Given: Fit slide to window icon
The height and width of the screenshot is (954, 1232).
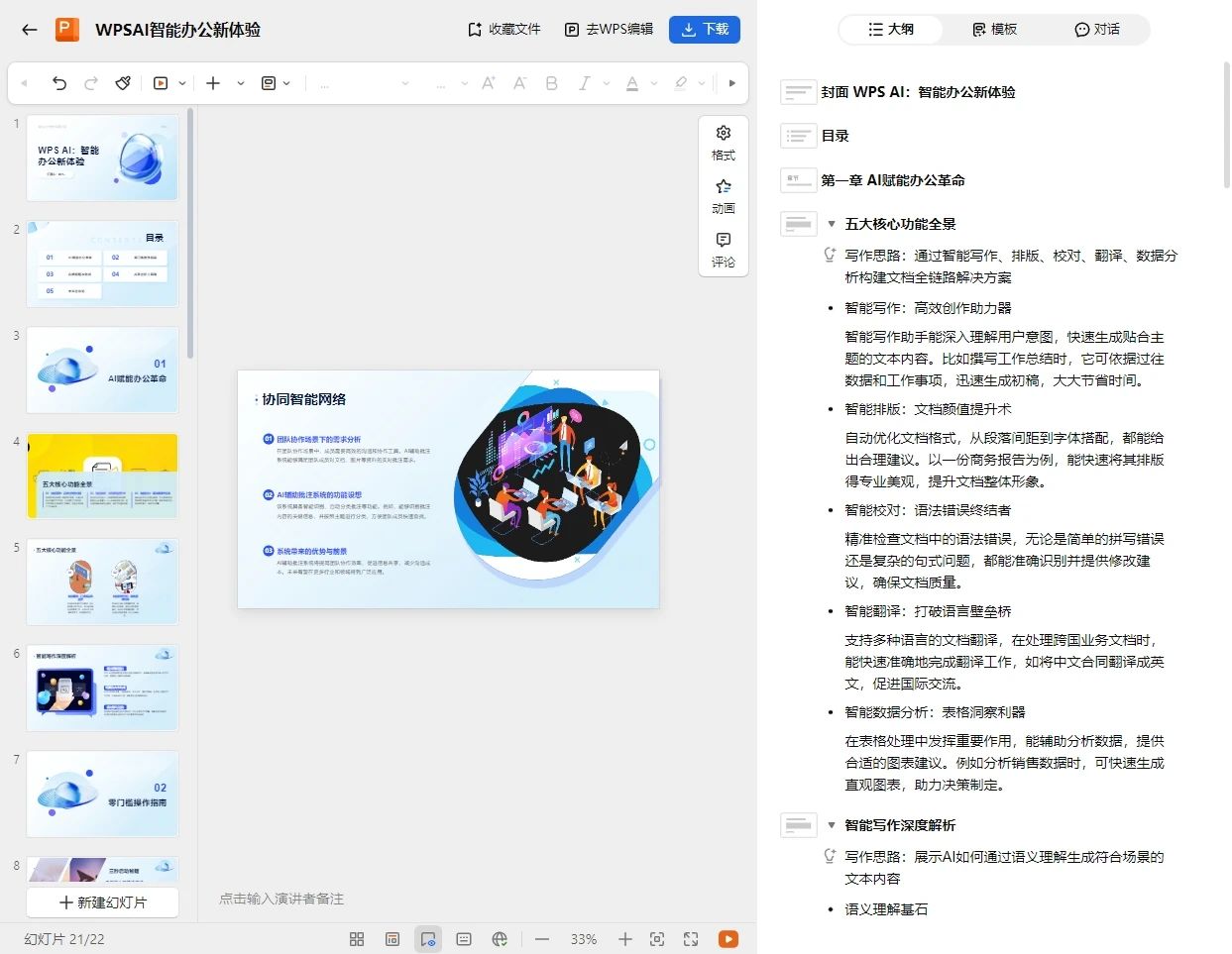Looking at the screenshot, I should [657, 939].
